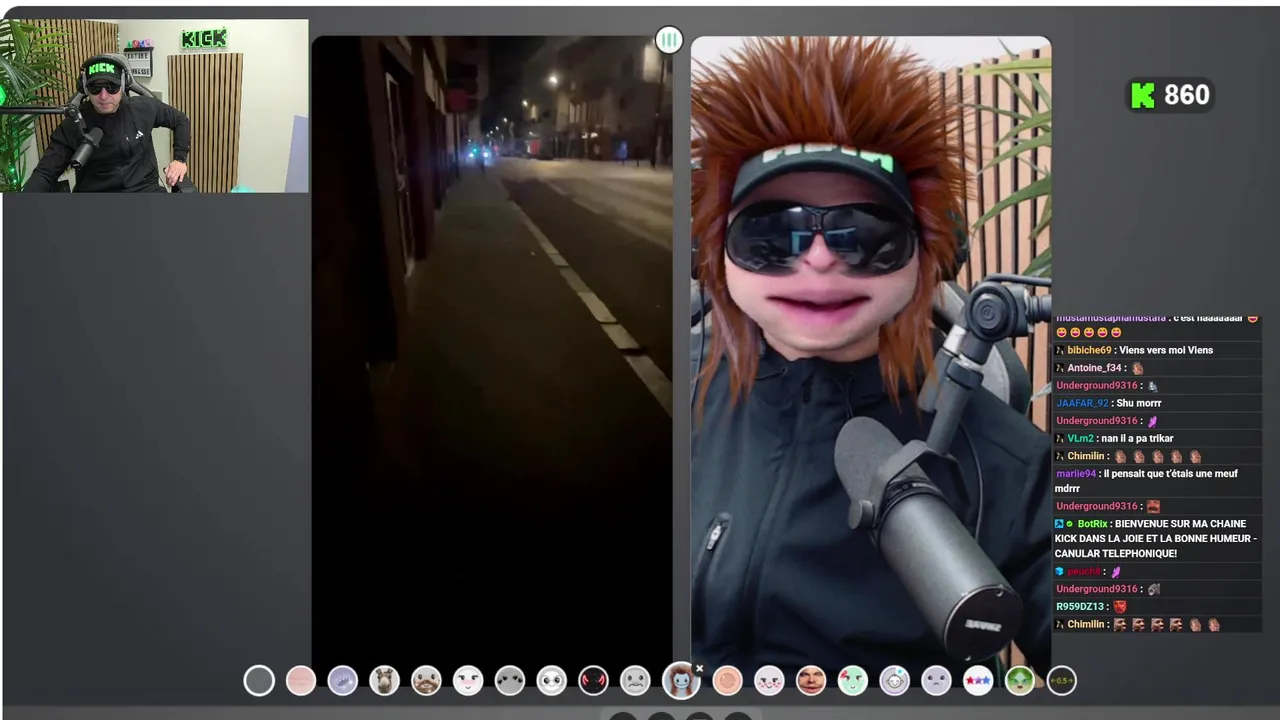Apply the white face pink cheeks filter
Image resolution: width=1280 pixels, height=720 pixels.
point(769,681)
